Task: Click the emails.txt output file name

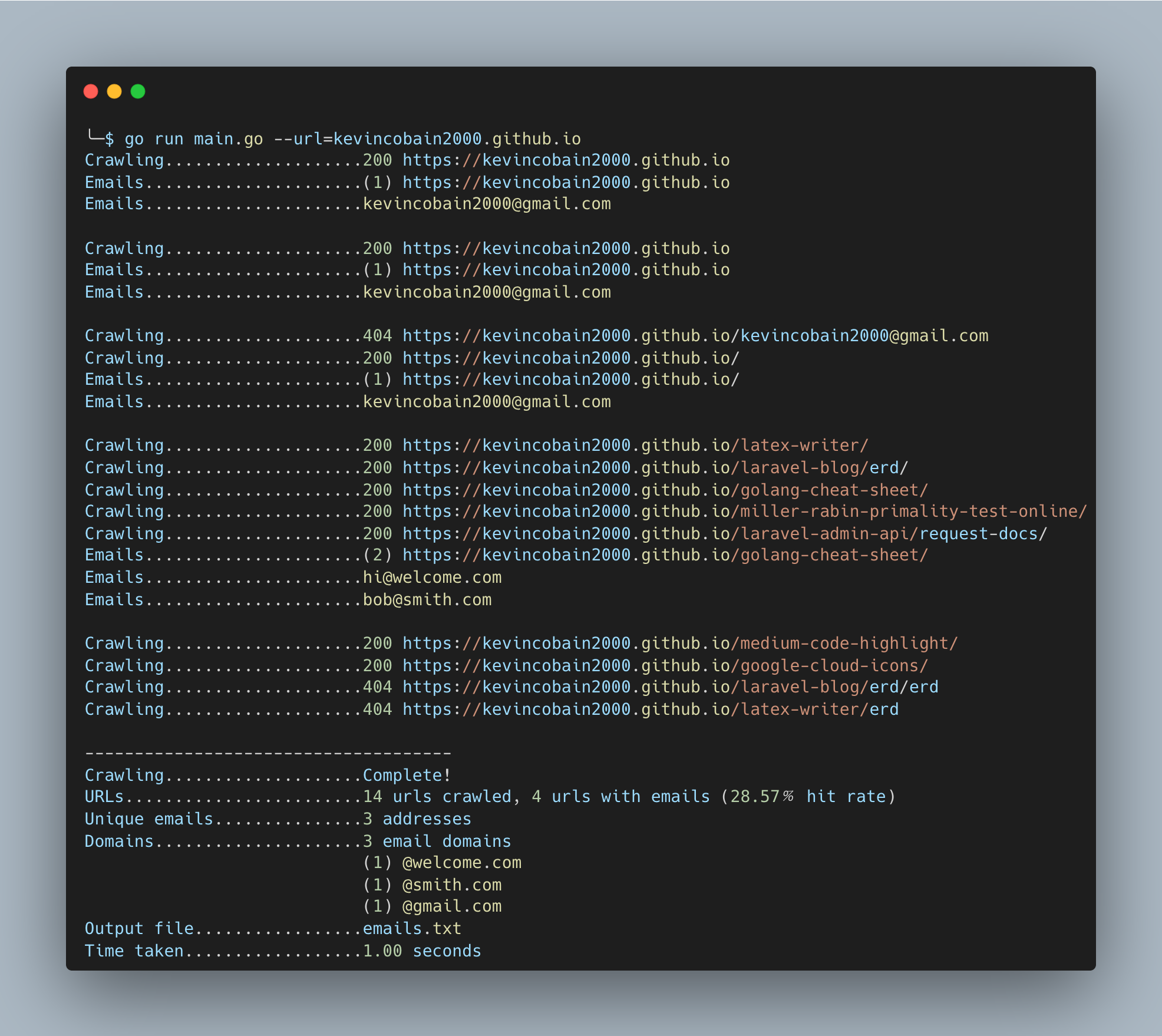Action: click(x=412, y=929)
